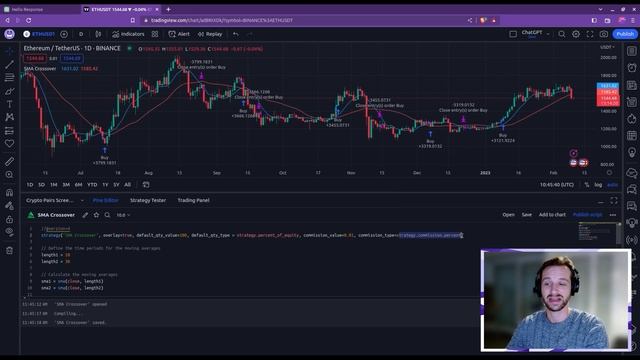640x360 pixels.
Task: Enter fullscreen chart mode
Action: click(x=590, y=34)
